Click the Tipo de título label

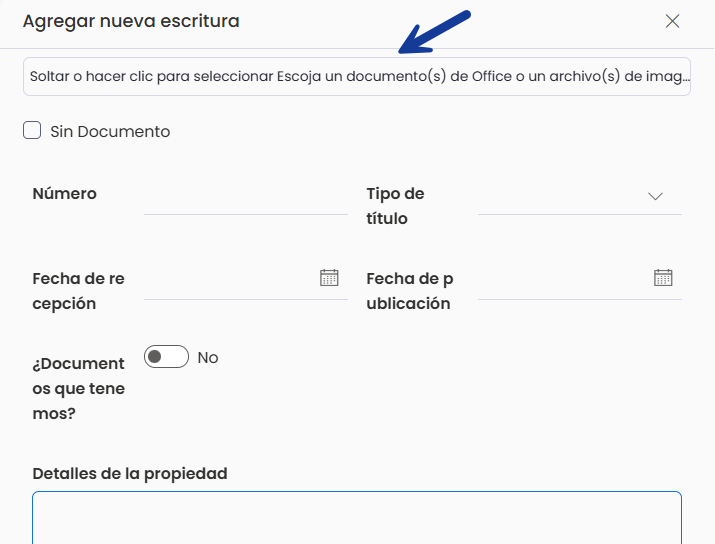point(395,206)
